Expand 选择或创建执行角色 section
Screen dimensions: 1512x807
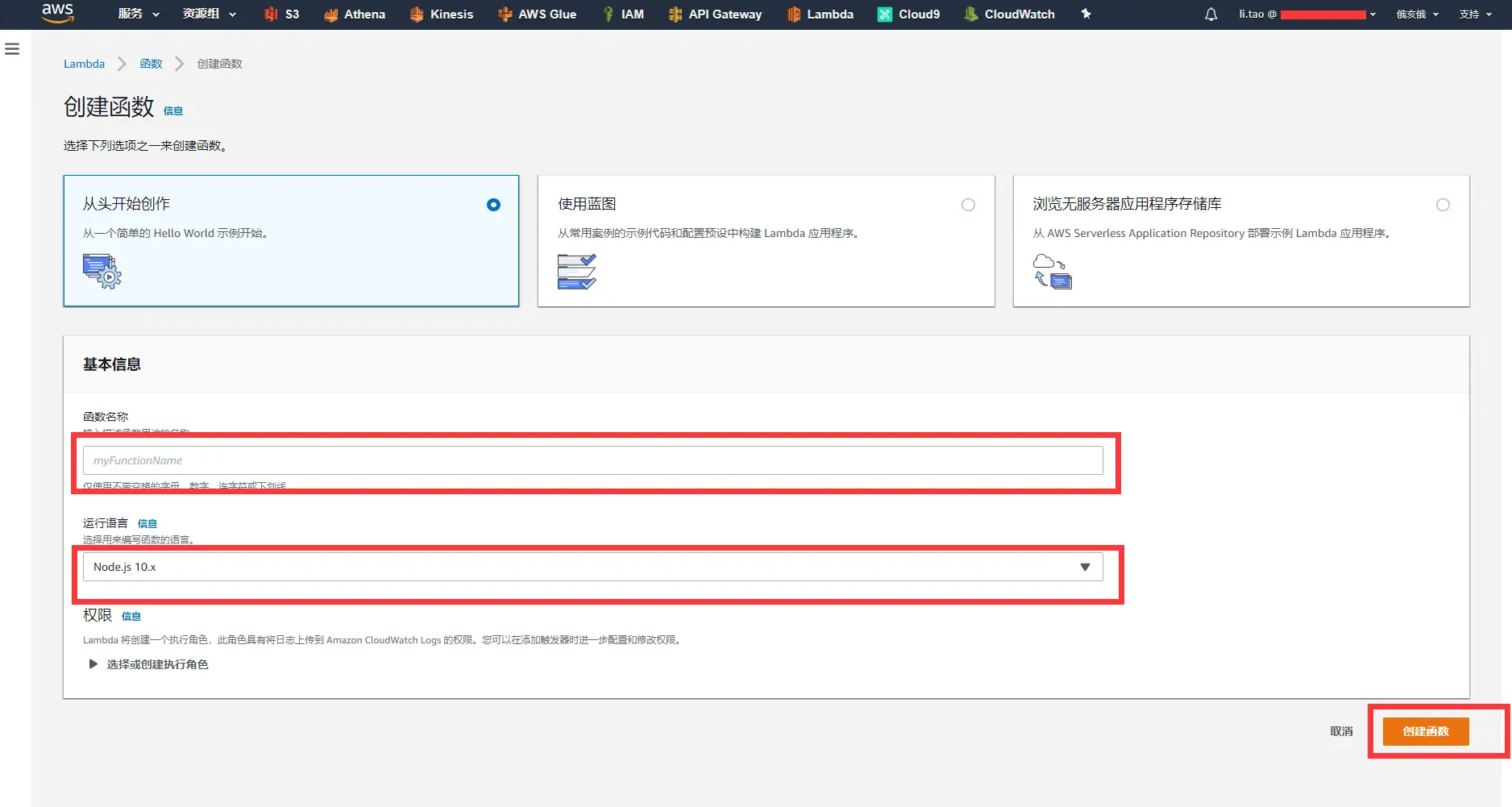pos(149,664)
